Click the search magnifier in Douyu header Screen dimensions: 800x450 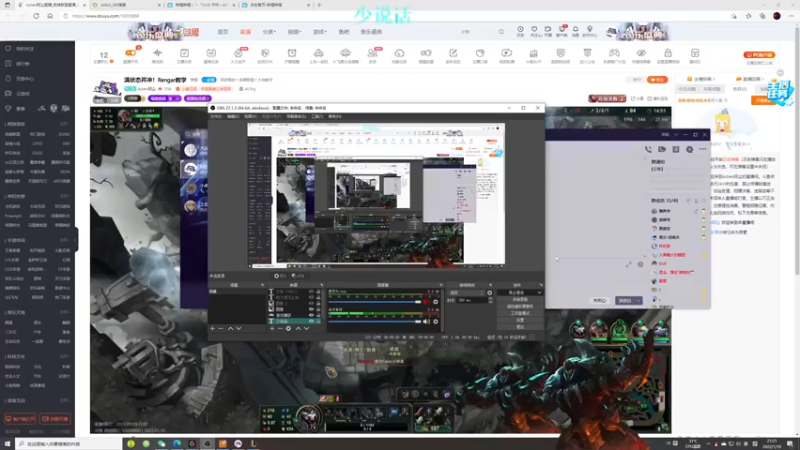pyautogui.click(x=501, y=32)
